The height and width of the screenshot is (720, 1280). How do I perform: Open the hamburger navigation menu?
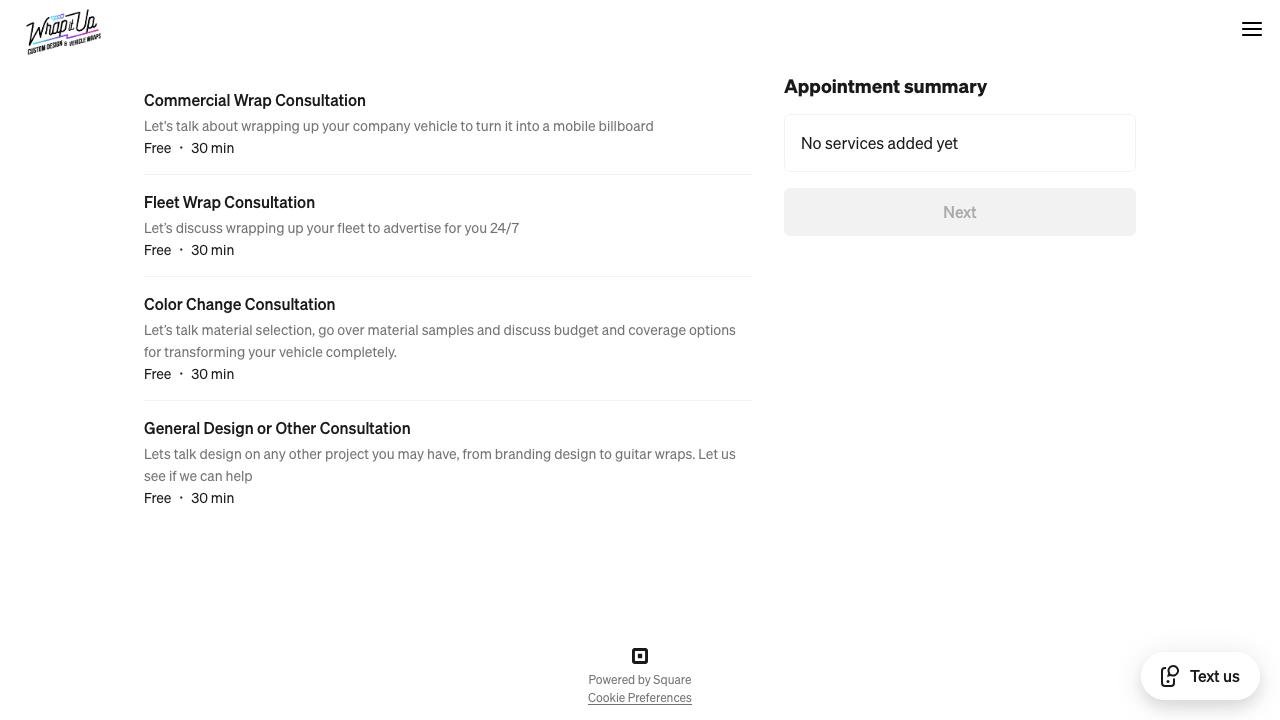pyautogui.click(x=1252, y=29)
